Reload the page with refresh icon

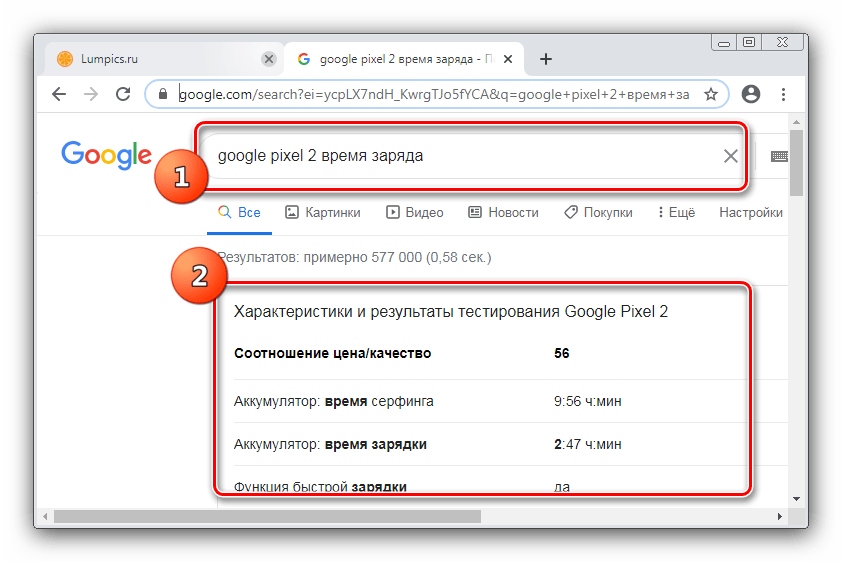(123, 94)
